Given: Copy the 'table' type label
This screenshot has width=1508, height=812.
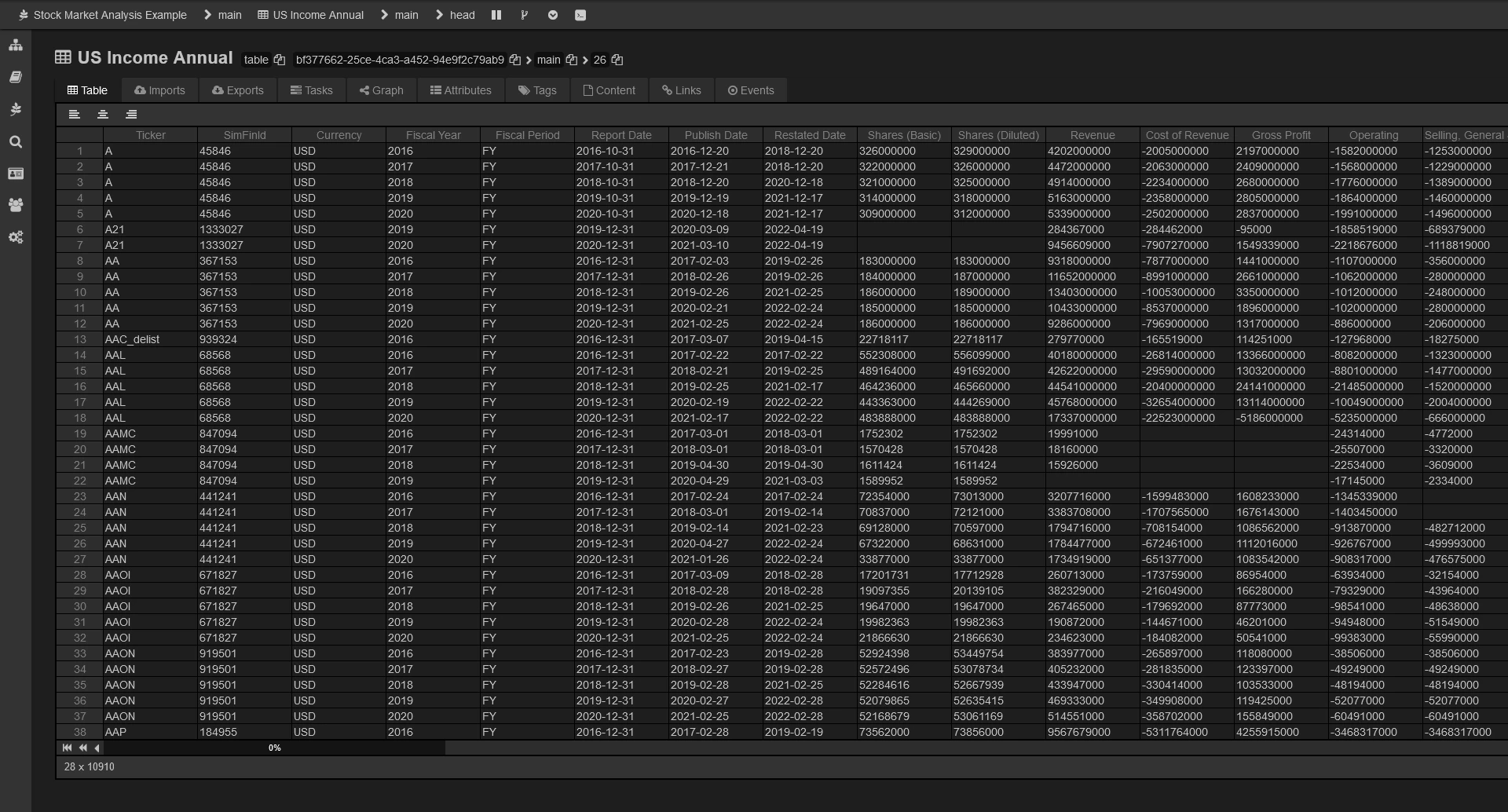Looking at the screenshot, I should coord(279,60).
